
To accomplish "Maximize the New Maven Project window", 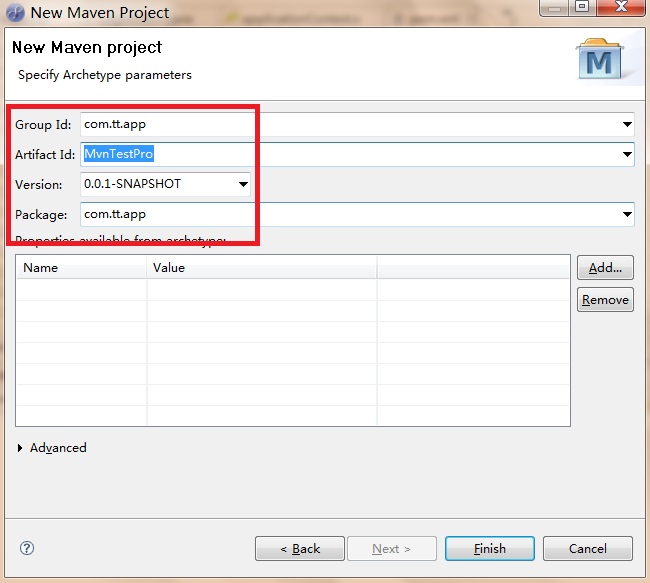I will (x=582, y=6).
